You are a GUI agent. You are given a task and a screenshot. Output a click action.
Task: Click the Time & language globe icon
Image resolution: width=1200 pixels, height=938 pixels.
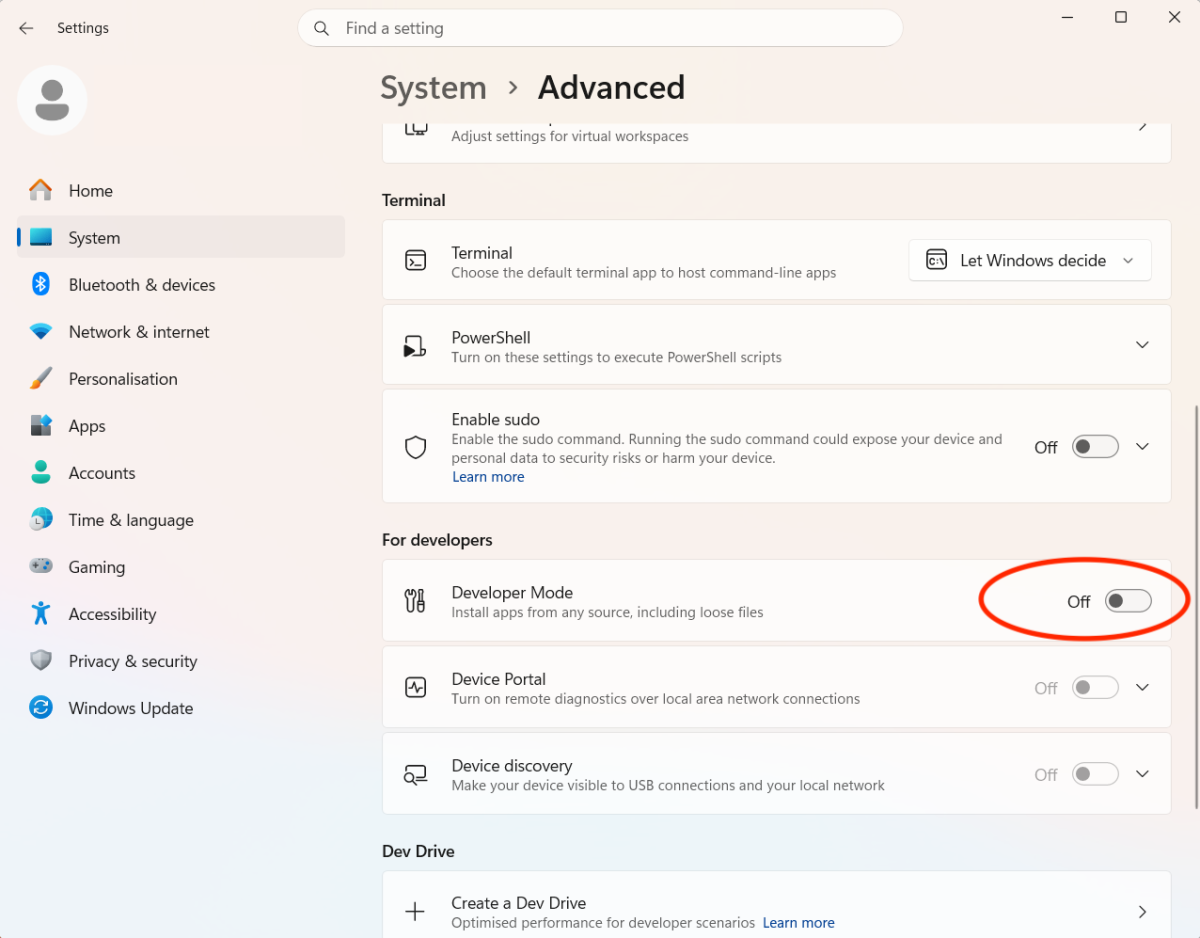41,519
